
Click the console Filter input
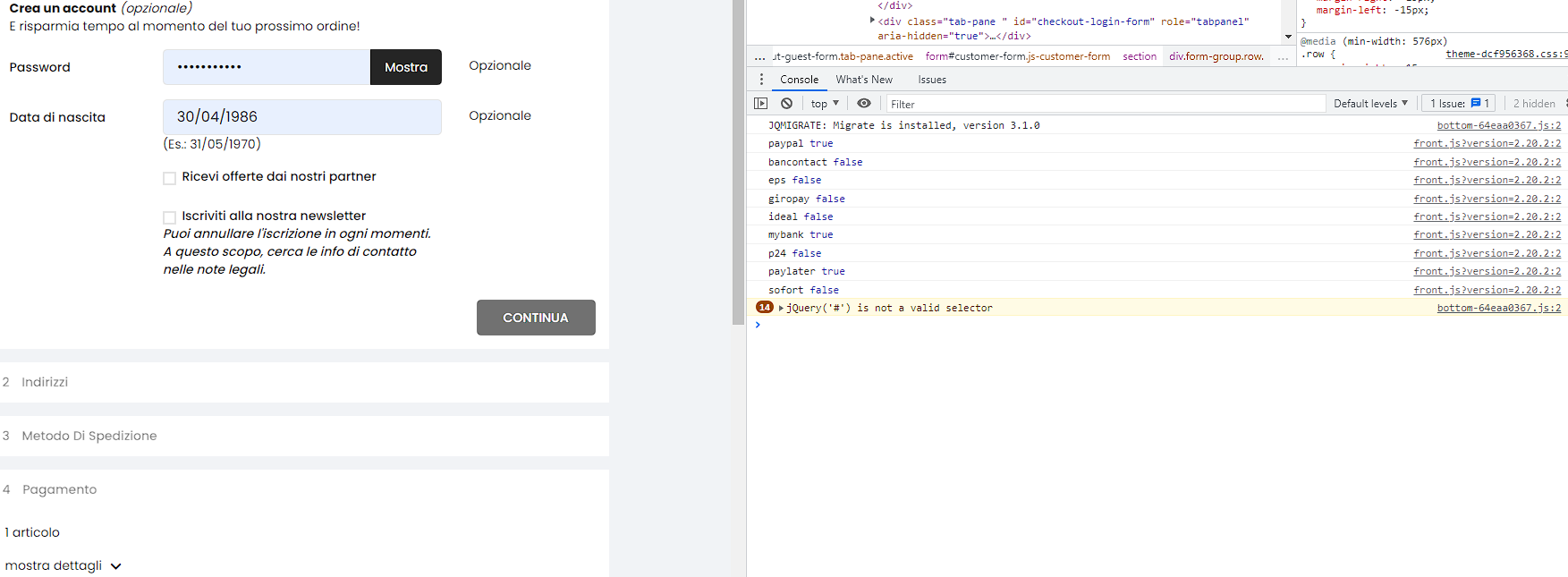pyautogui.click(x=1106, y=104)
